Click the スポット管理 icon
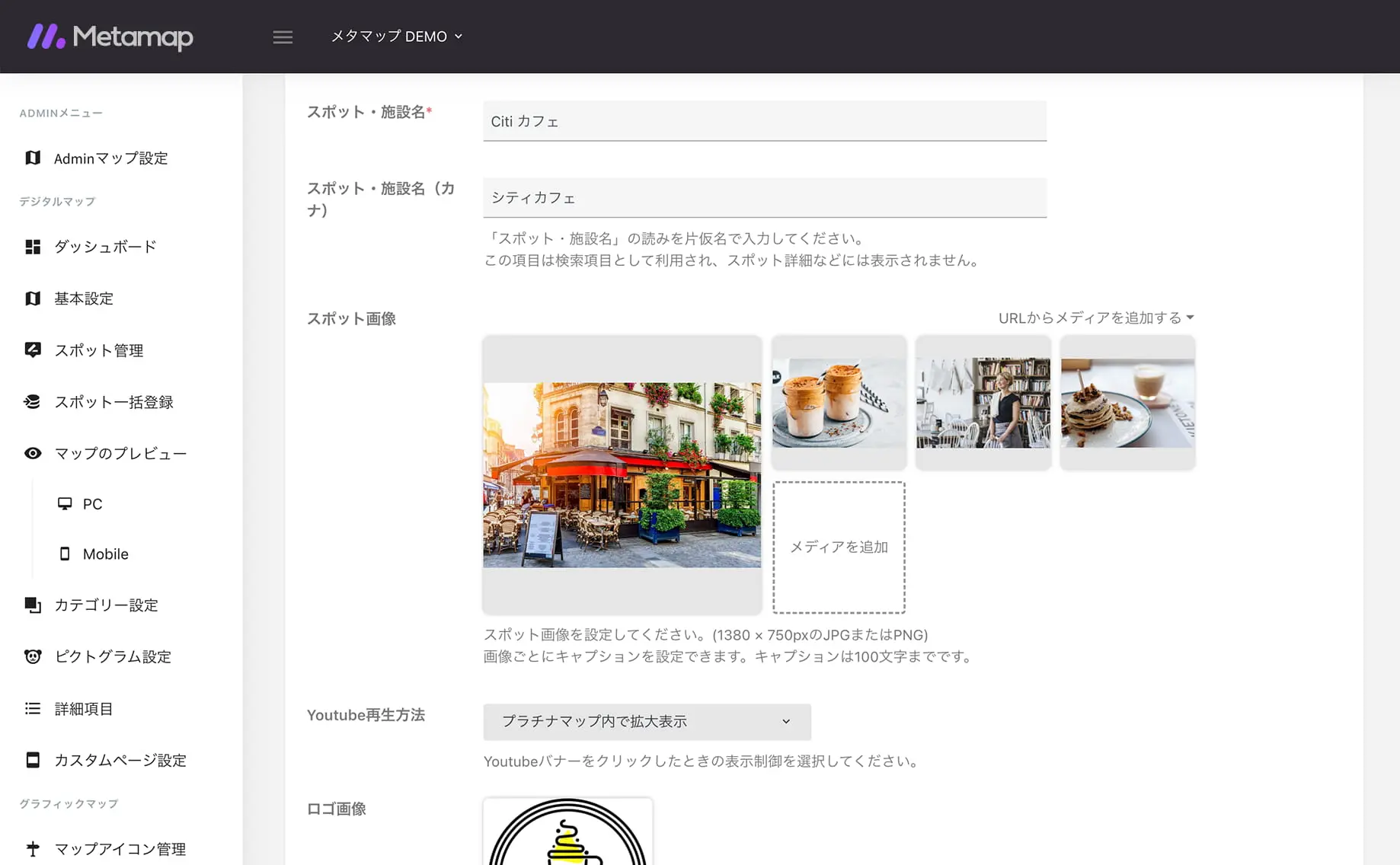This screenshot has width=1400, height=865. (33, 350)
